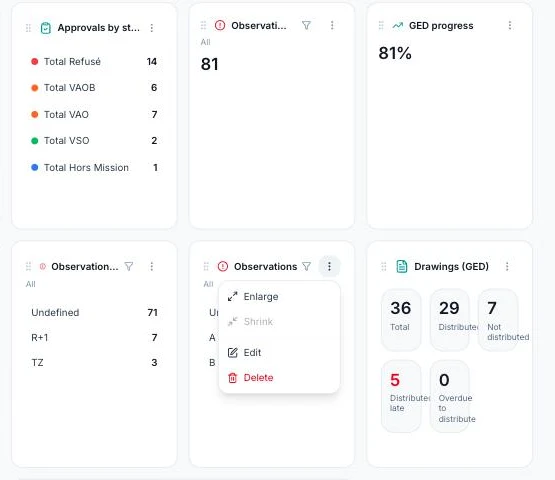Screen dimensions: 555x480
Task: Click drag handle of top Observations card showing 81
Action: pyautogui.click(x=203, y=25)
